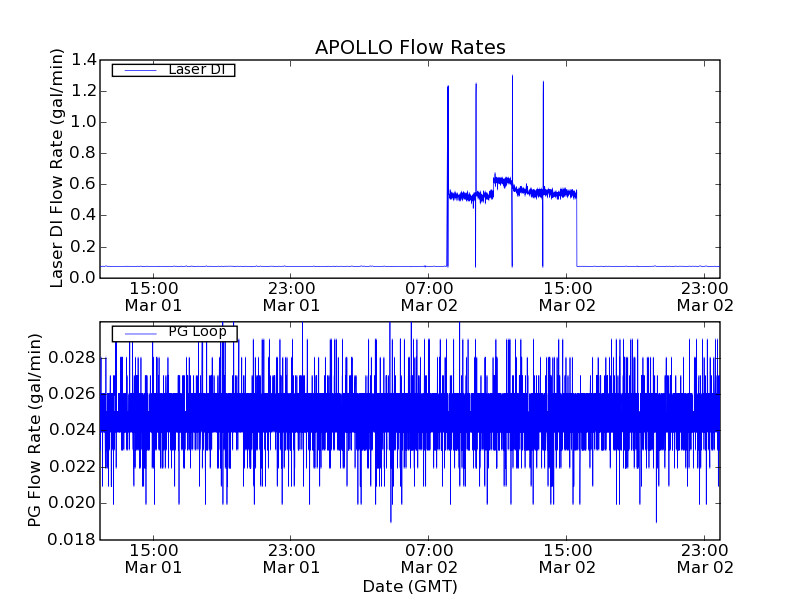This screenshot has height=600, width=800.
Task: Click the 1.4 tick label on Laser DI axis
Action: pyautogui.click(x=84, y=60)
